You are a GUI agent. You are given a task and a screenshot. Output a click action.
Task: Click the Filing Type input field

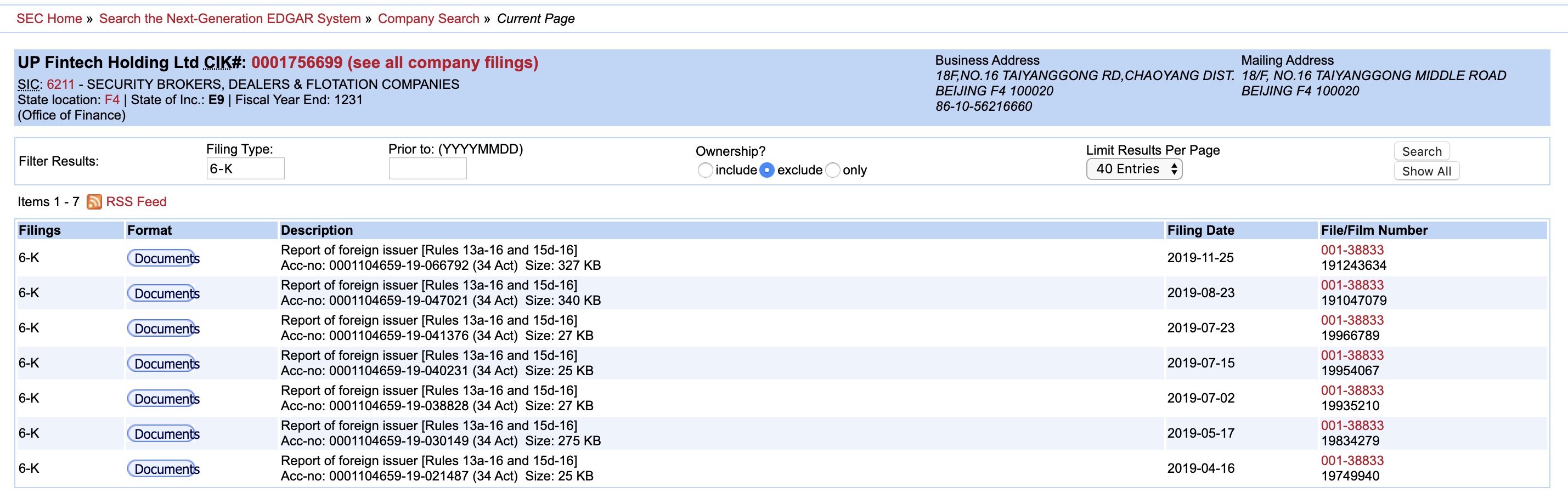245,168
